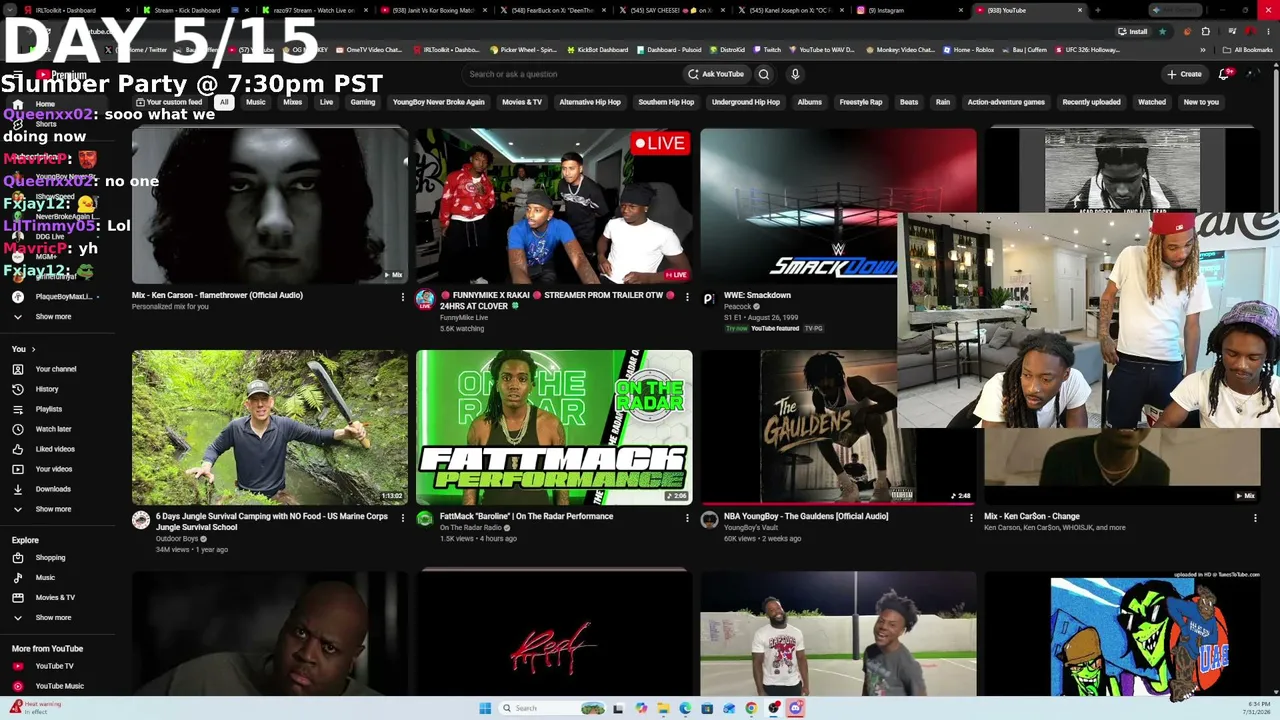Start voice search with the microphone

coord(795,74)
